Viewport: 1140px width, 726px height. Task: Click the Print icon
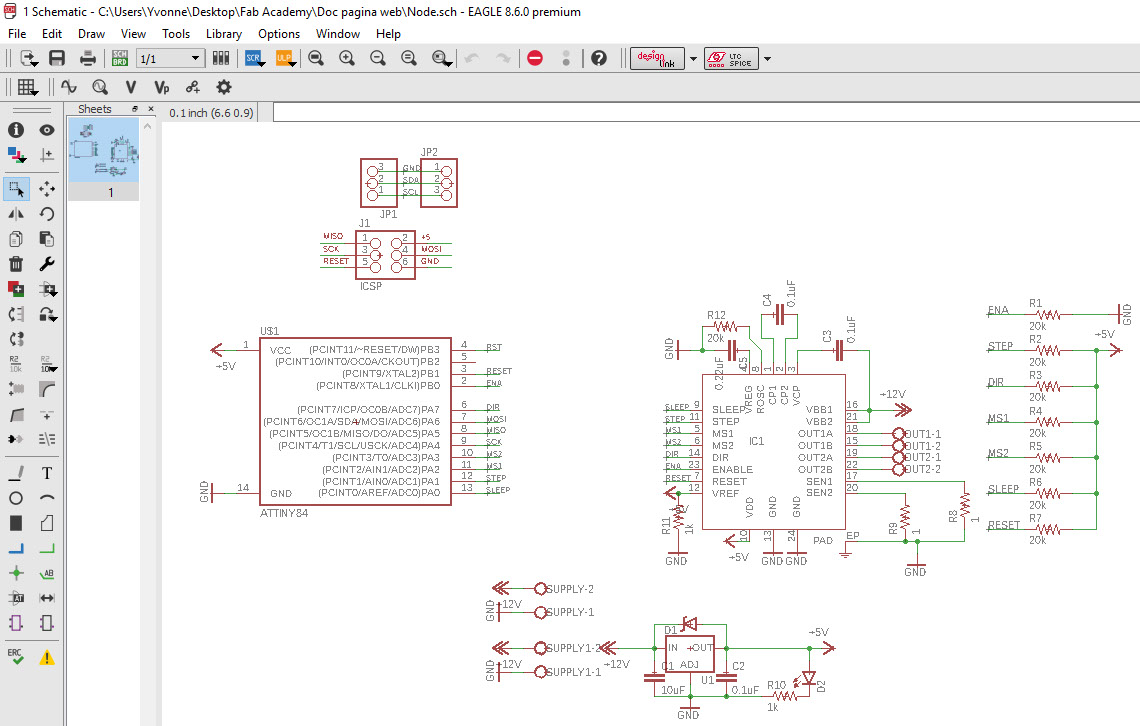87,58
